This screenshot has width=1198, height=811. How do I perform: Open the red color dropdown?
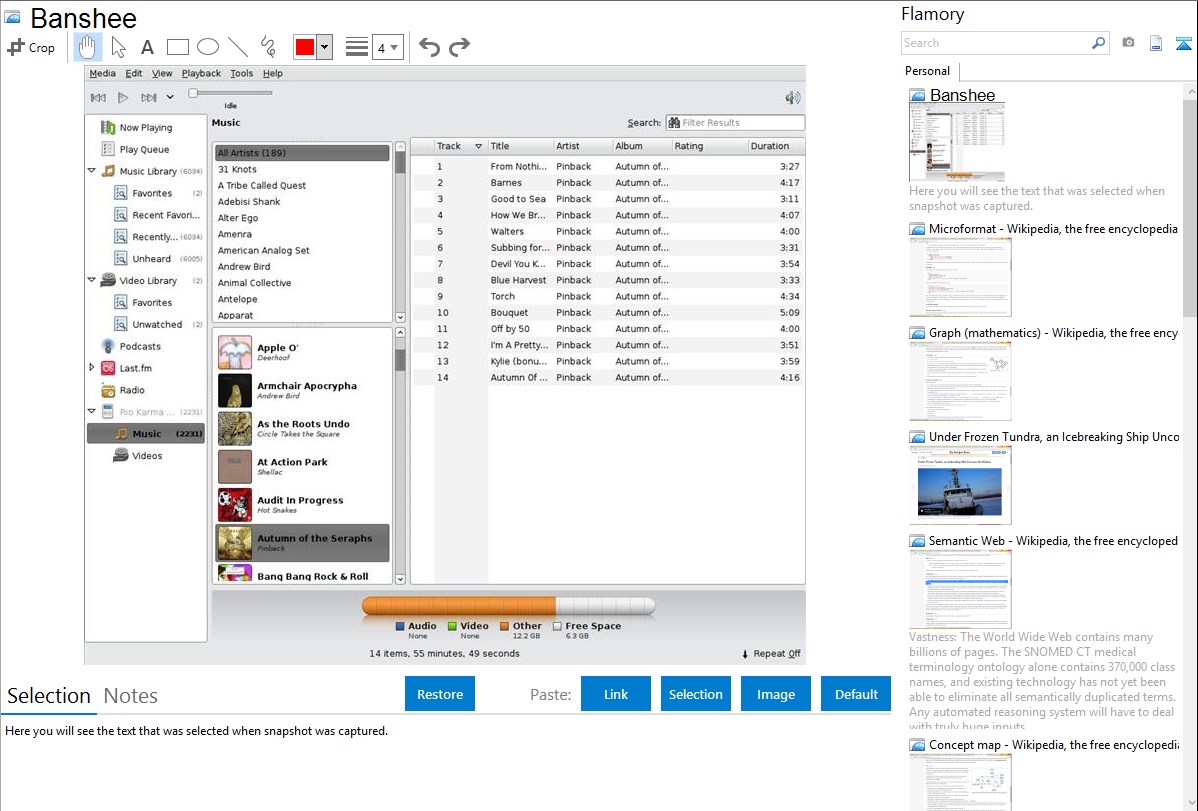324,47
